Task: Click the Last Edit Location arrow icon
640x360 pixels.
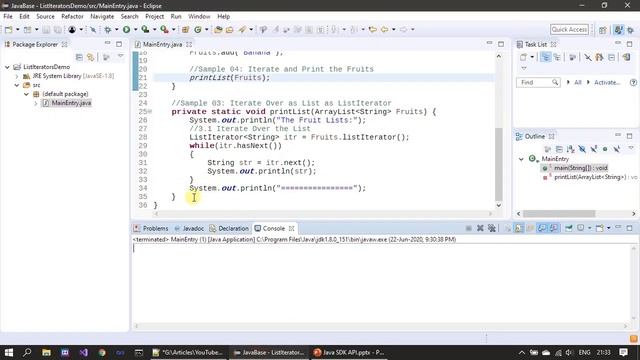Action: click(372, 29)
